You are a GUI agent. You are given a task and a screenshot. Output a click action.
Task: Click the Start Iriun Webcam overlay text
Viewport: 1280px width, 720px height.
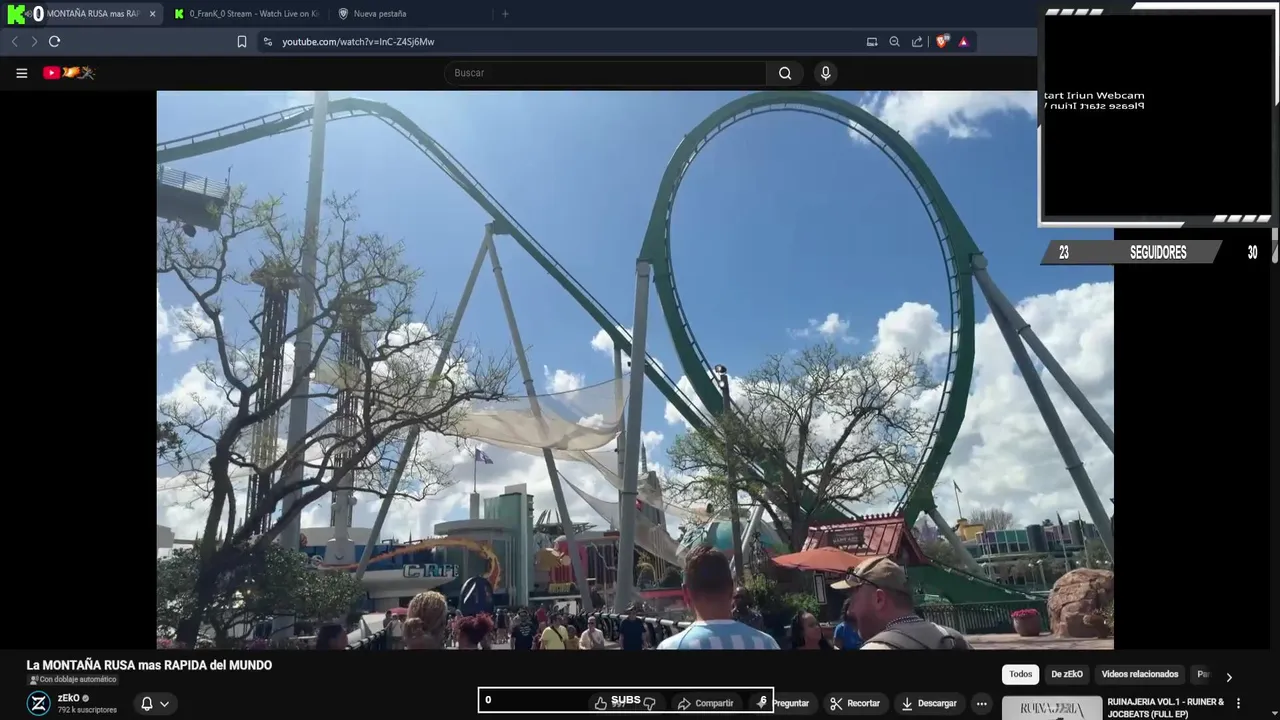point(1094,96)
